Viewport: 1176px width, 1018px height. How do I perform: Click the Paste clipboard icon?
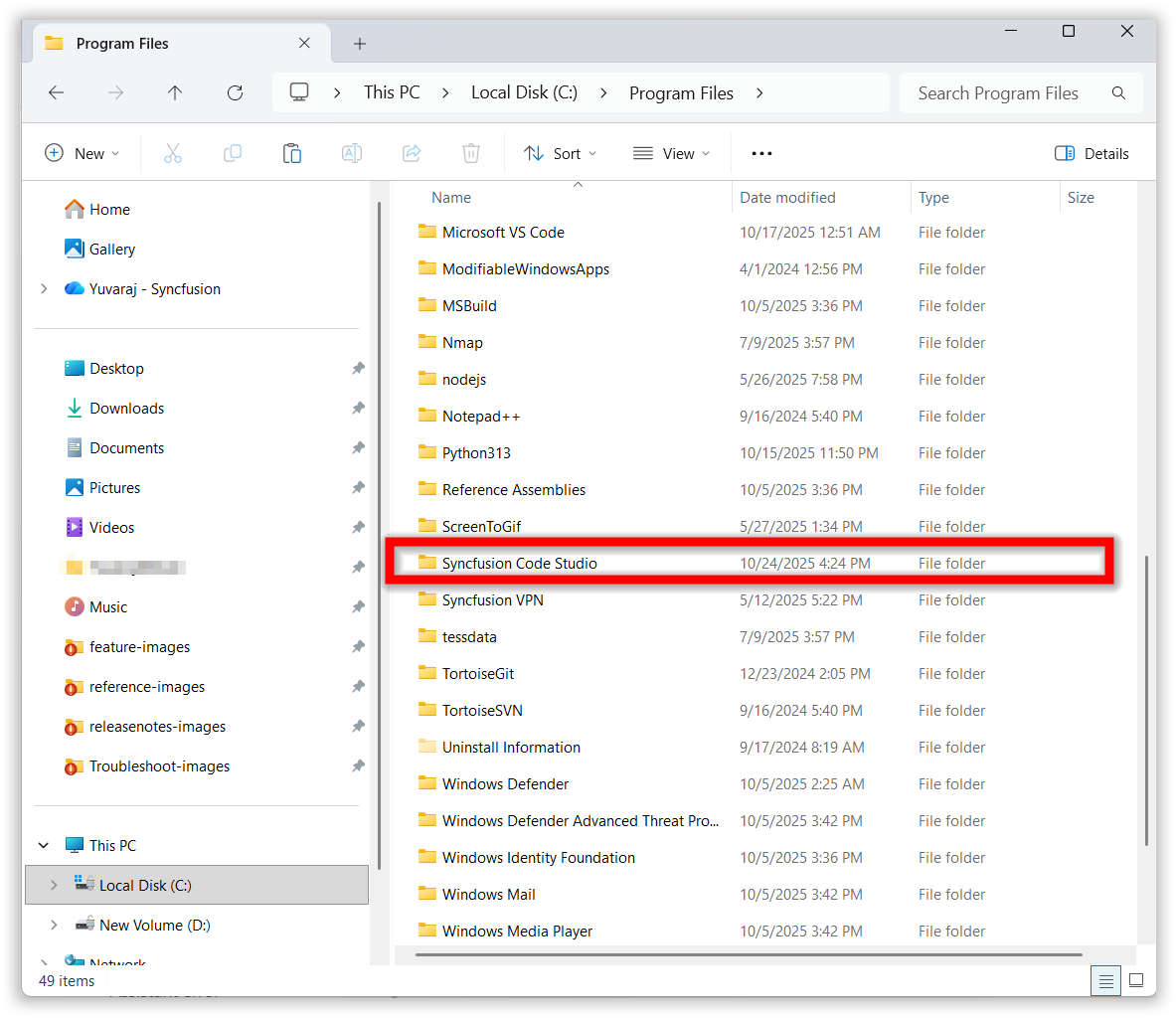click(292, 153)
